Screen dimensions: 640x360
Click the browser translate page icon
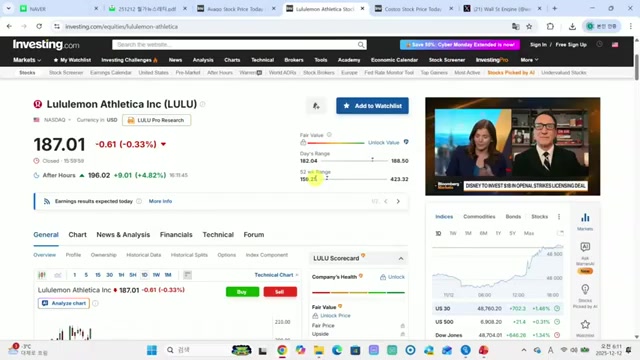click(516, 27)
